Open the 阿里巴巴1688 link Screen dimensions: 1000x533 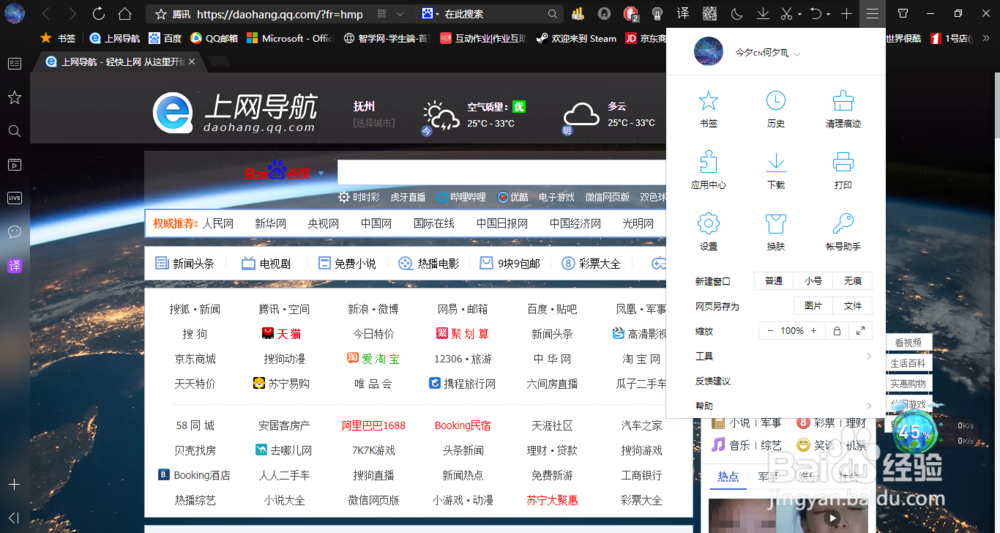pos(373,425)
